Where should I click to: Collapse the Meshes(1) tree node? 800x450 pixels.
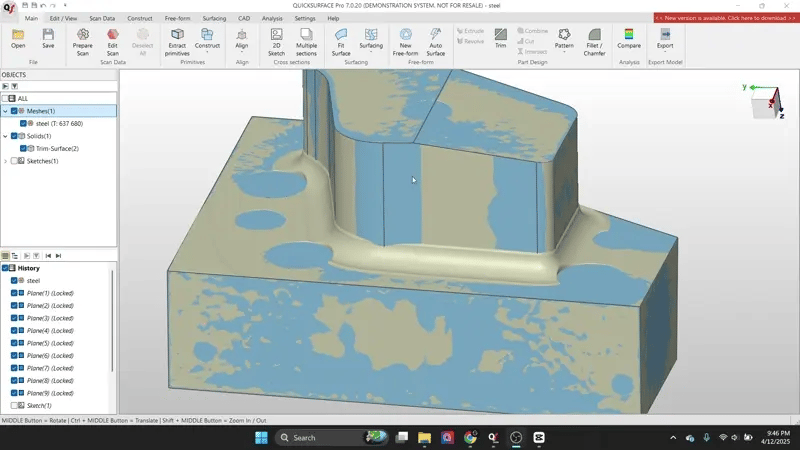pyautogui.click(x=5, y=111)
